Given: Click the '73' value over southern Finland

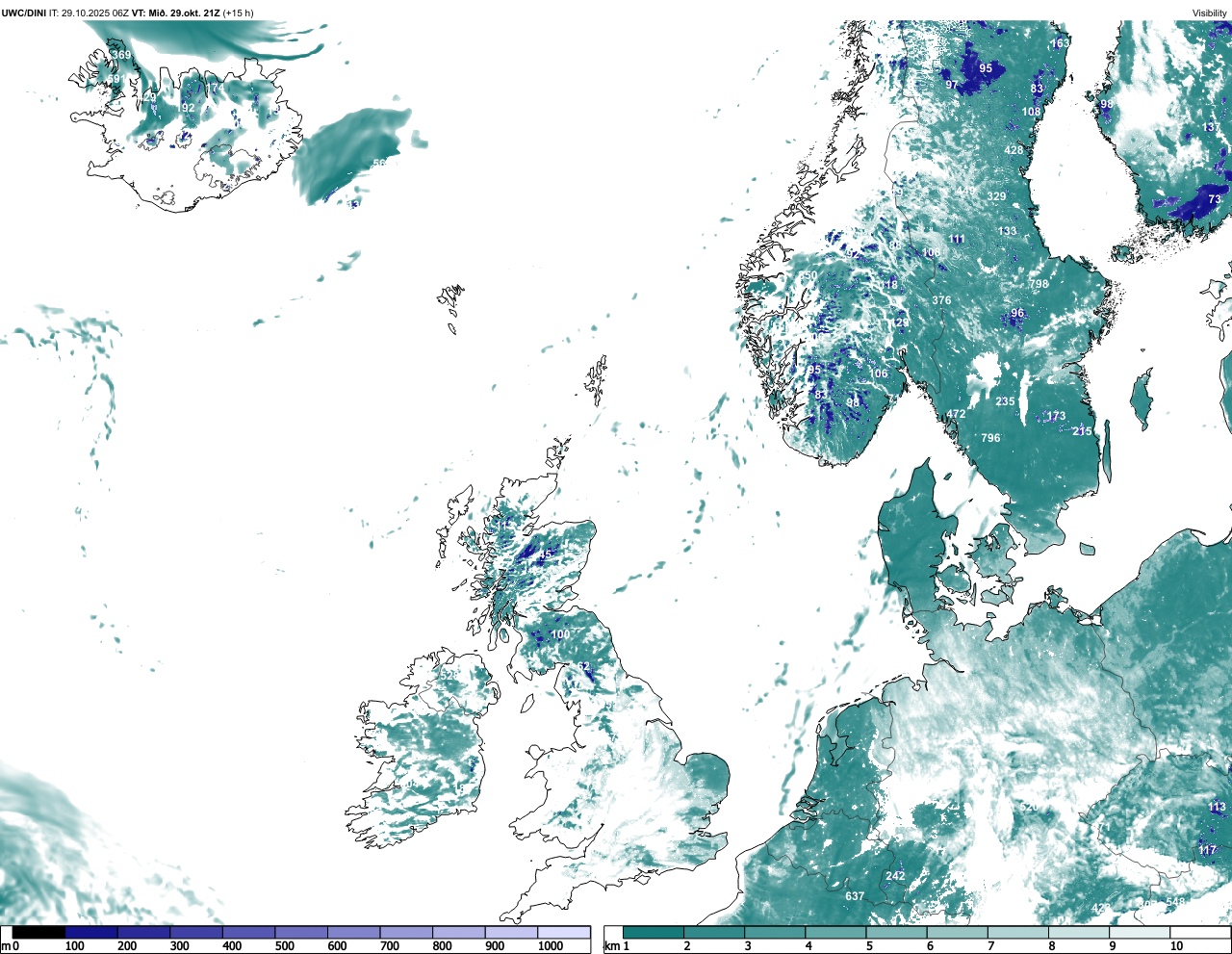Looking at the screenshot, I should (1215, 199).
